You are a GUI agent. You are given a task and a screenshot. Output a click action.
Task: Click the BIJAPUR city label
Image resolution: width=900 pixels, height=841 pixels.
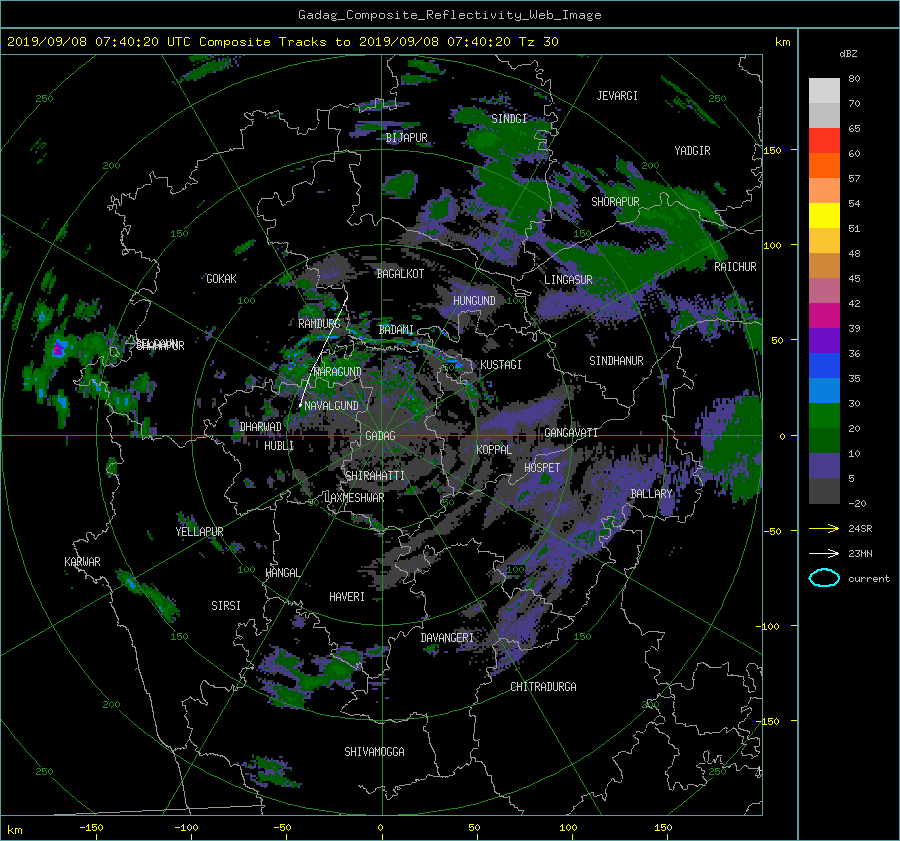pyautogui.click(x=406, y=138)
